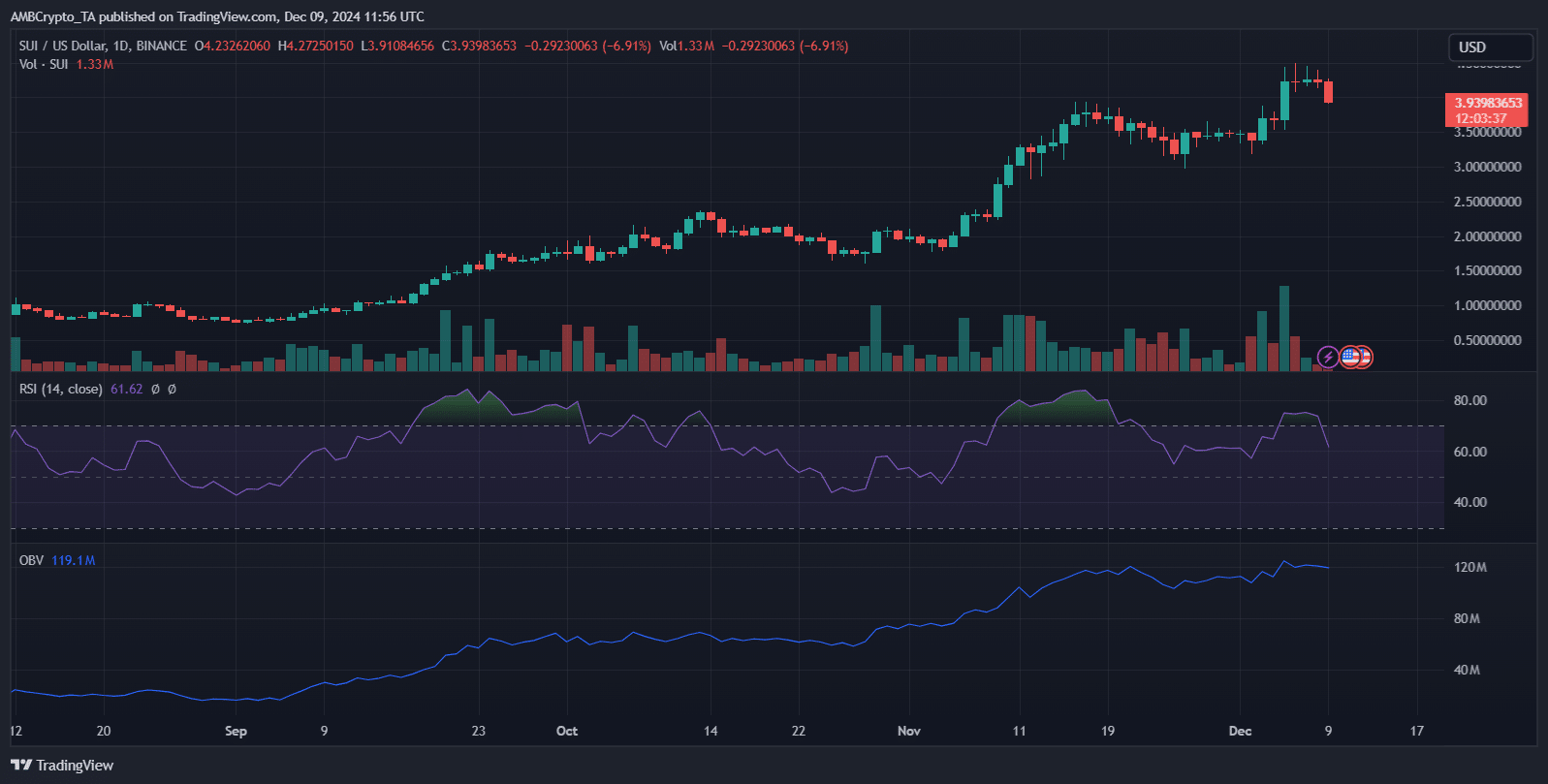Click the open price value 4.23262060
Viewport: 1548px width, 784px height.
[237, 46]
